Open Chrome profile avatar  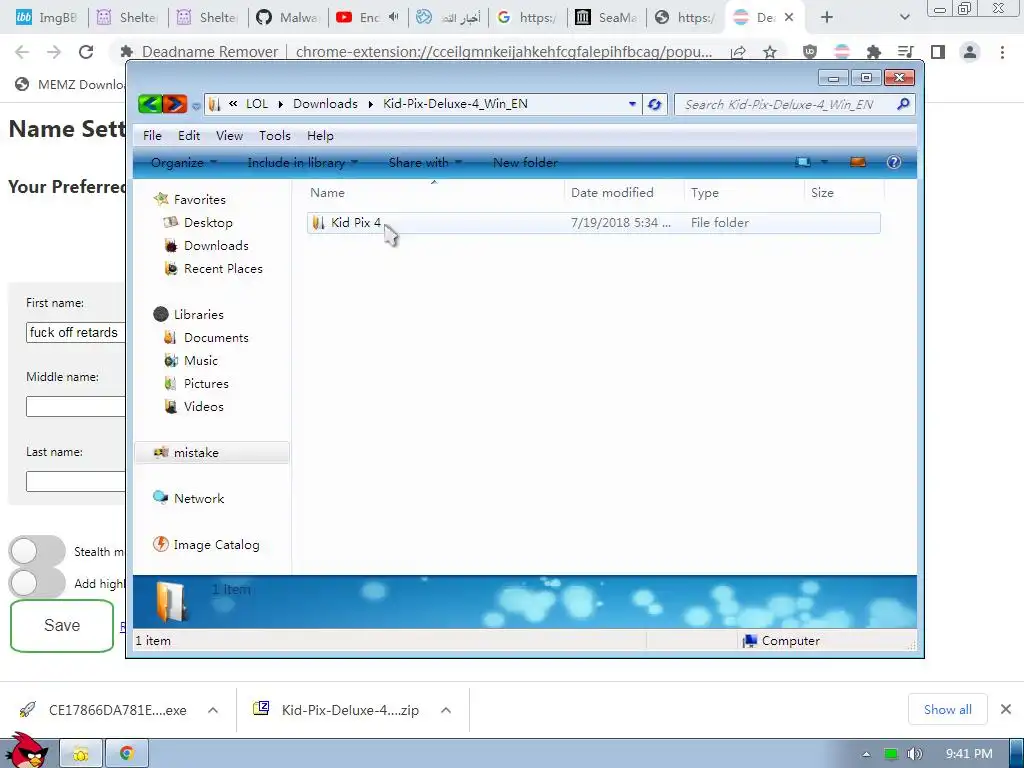pos(970,52)
